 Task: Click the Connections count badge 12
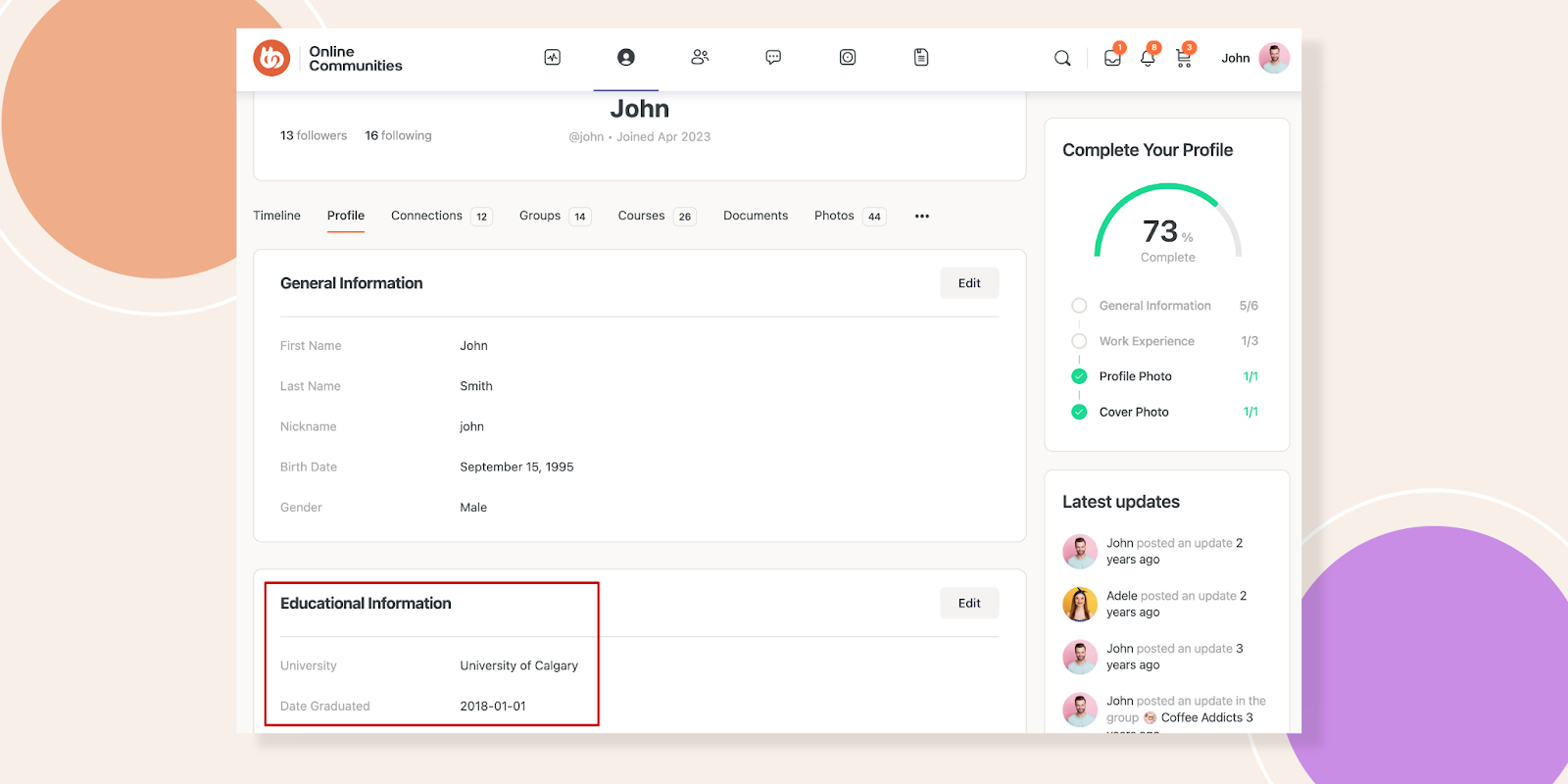pos(481,217)
